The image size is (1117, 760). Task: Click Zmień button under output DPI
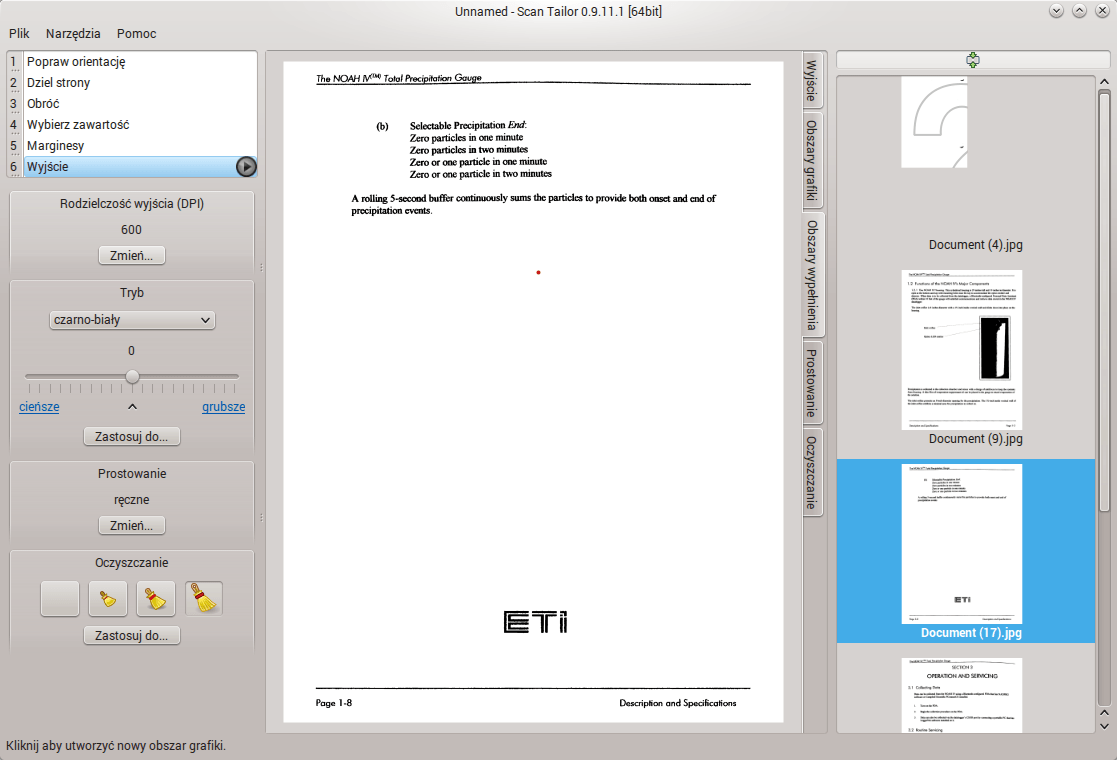tap(132, 256)
